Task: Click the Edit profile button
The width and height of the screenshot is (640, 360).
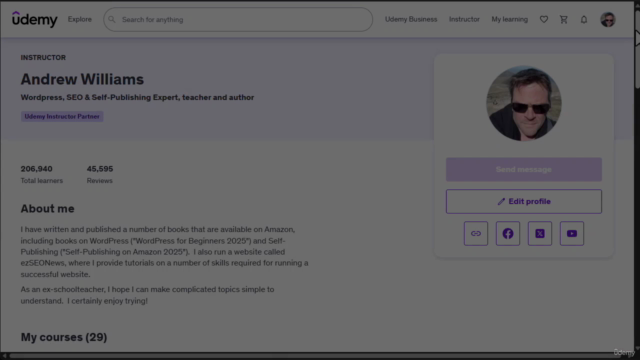Action: coord(524,201)
